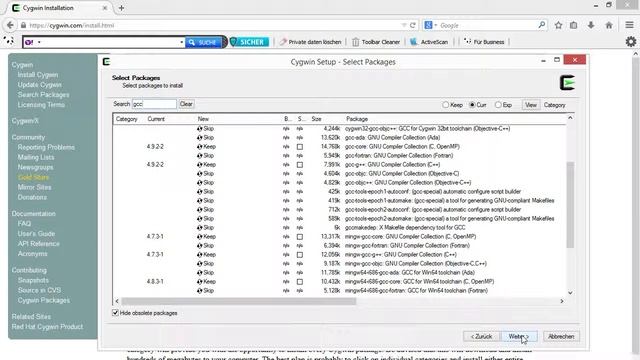Cycle the gccmakedep Skip action icon
This screenshot has width=640, height=360.
click(200, 227)
